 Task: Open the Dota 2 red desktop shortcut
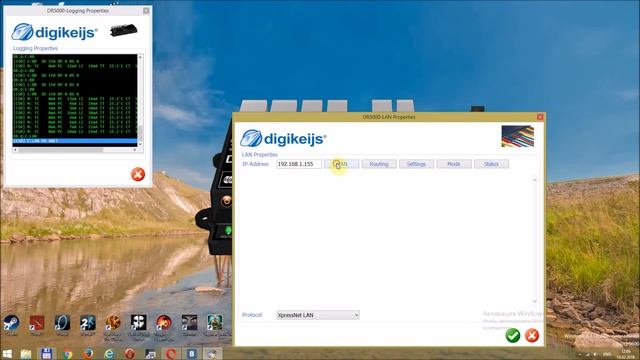click(x=37, y=323)
